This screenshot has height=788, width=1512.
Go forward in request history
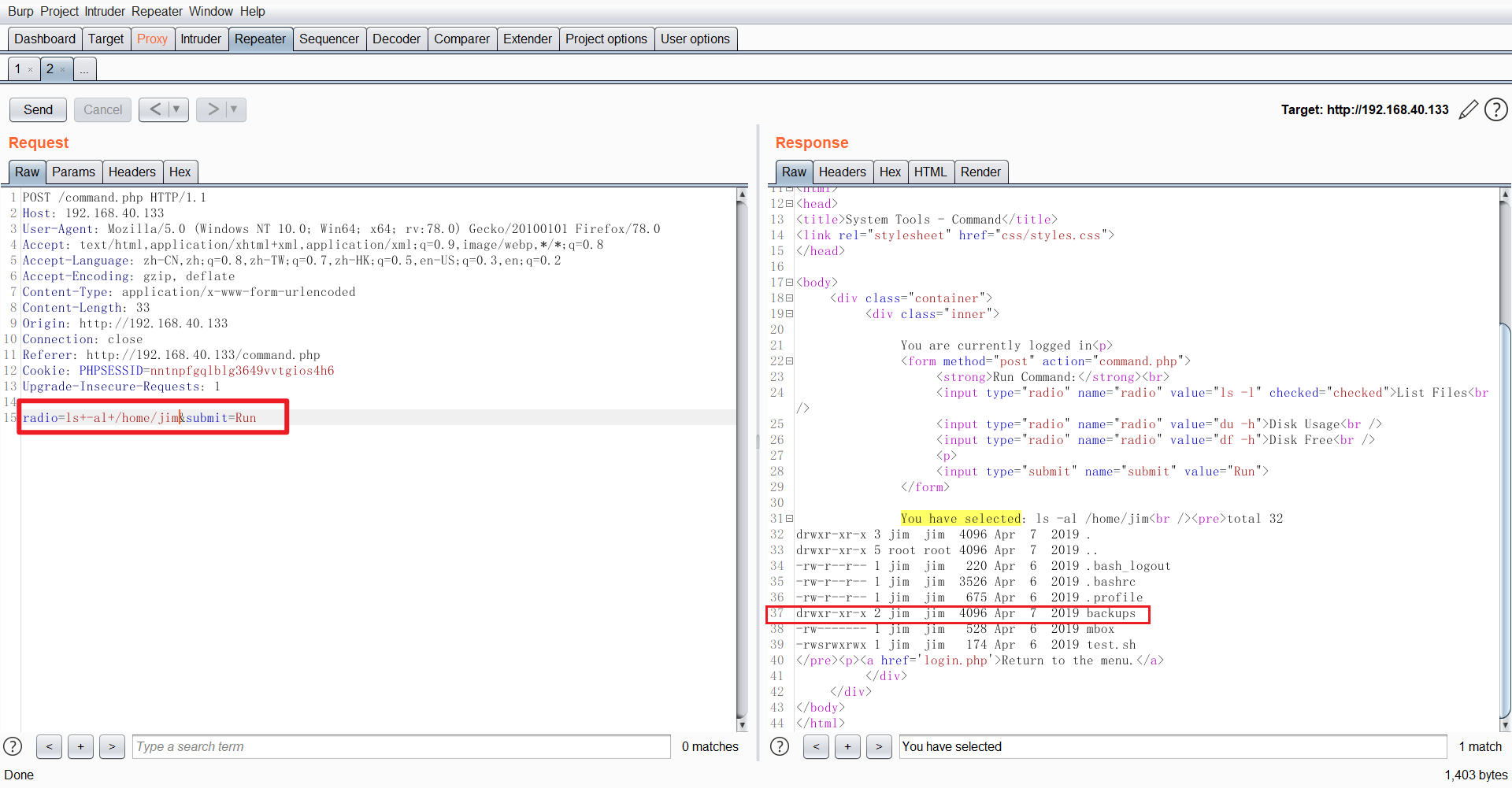pyautogui.click(x=212, y=109)
